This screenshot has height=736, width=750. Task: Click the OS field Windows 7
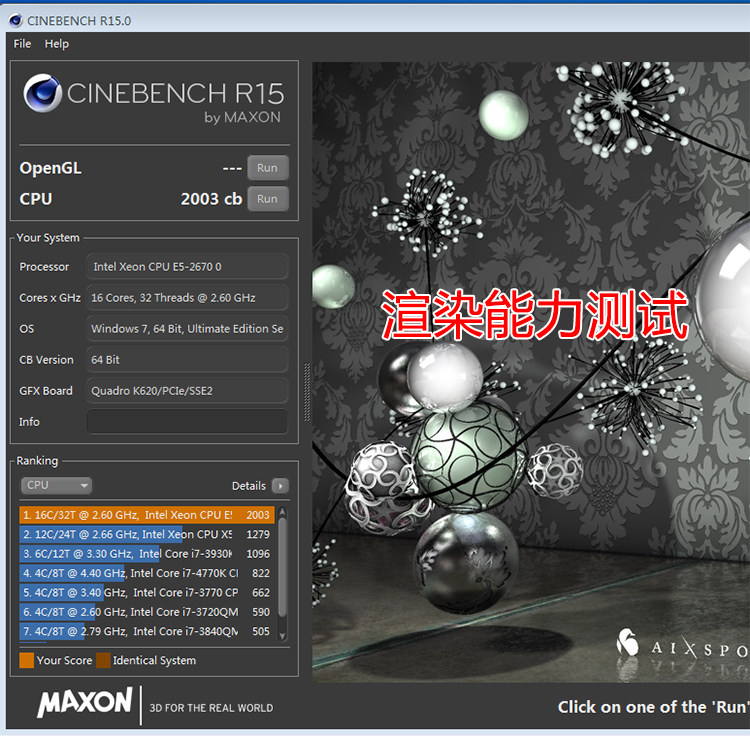[x=187, y=329]
